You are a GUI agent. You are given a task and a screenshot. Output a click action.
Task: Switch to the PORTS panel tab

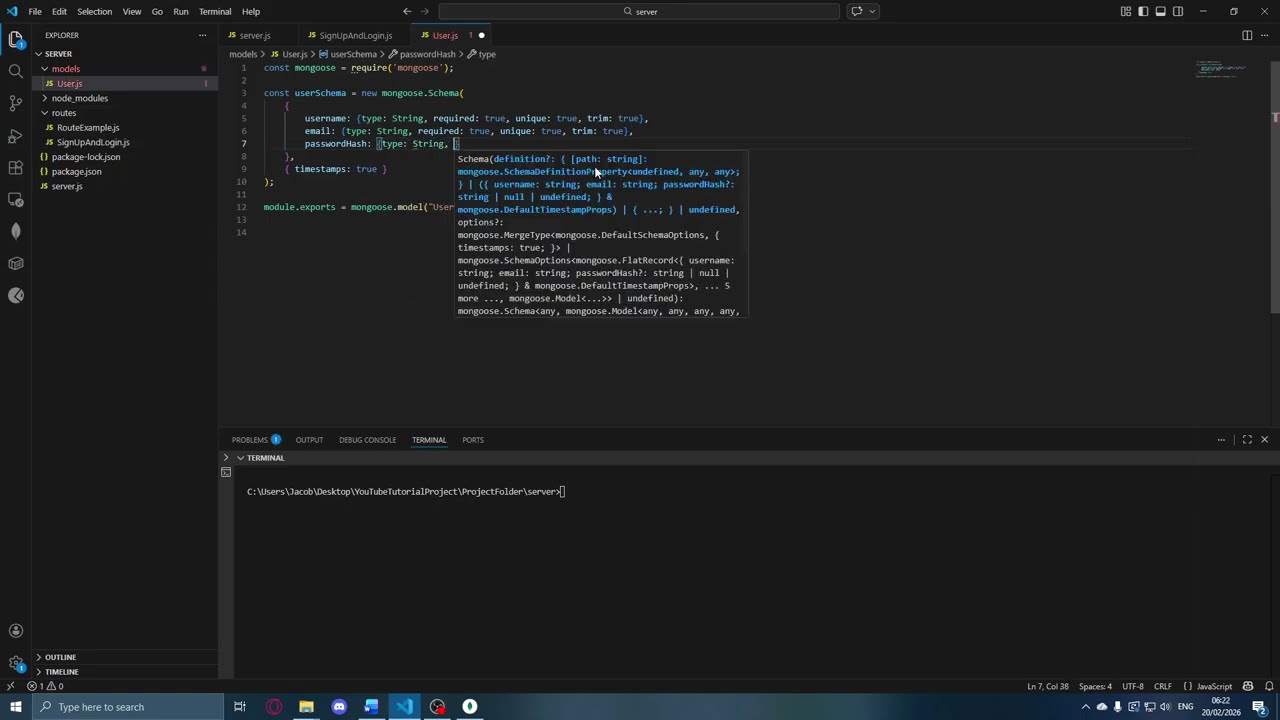click(473, 440)
